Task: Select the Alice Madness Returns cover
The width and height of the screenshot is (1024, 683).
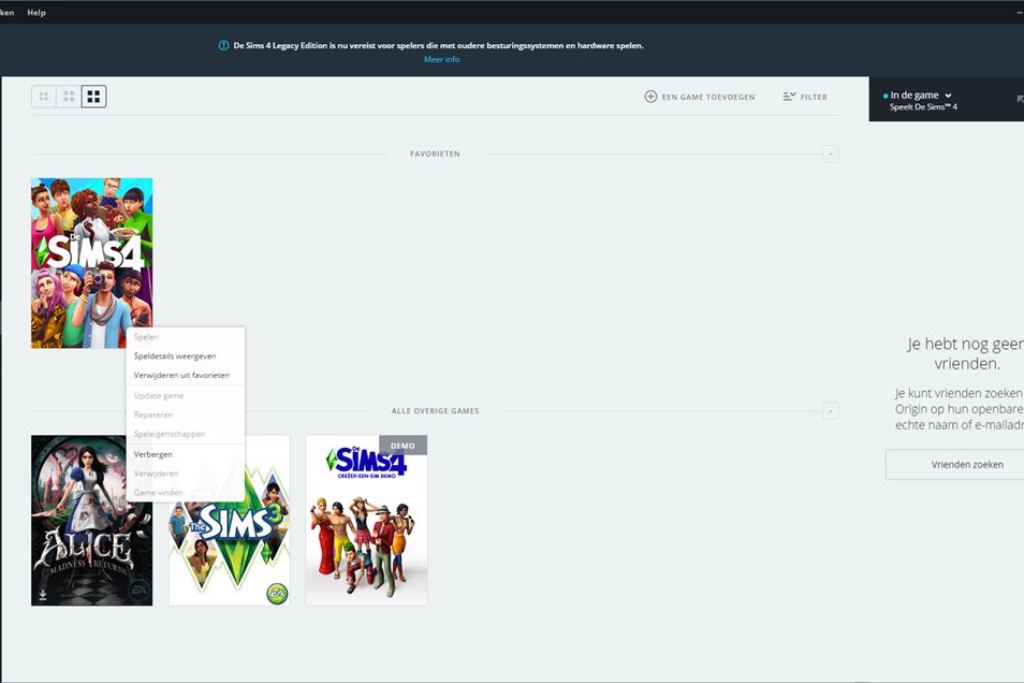Action: click(x=92, y=520)
